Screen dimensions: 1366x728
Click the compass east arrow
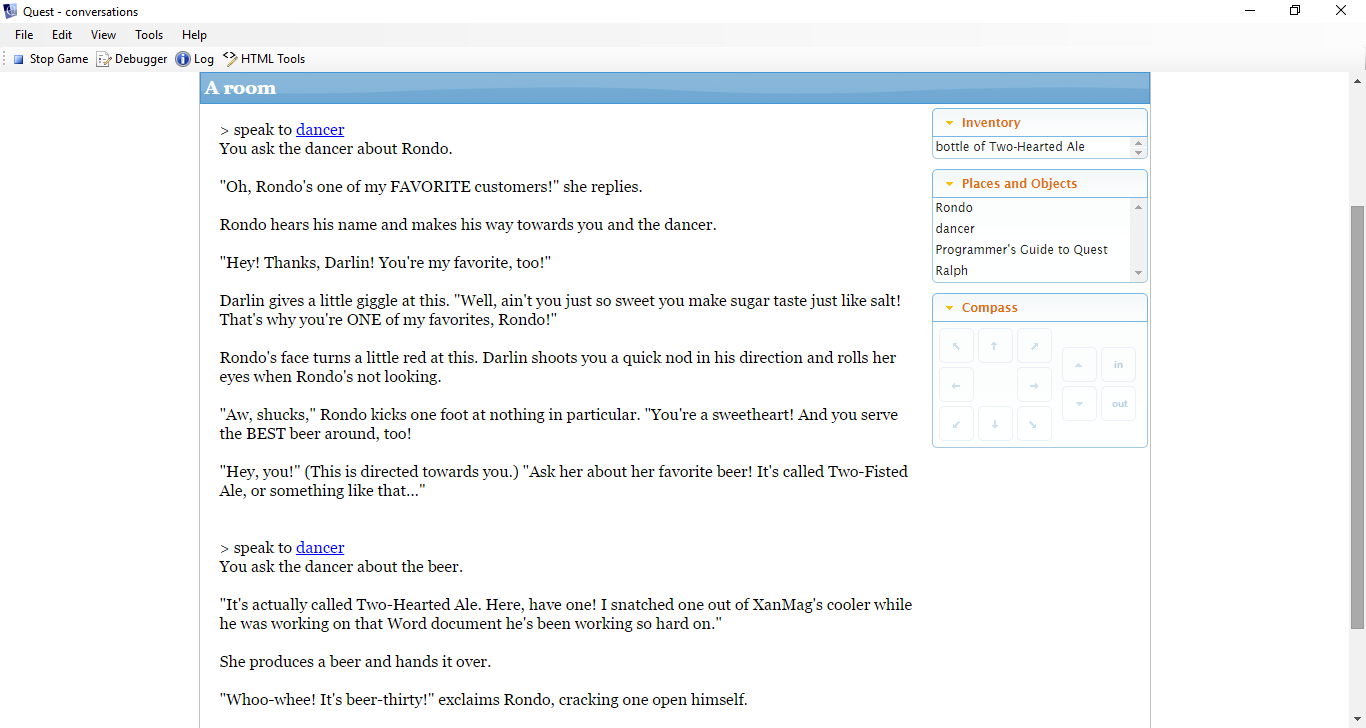point(1034,385)
